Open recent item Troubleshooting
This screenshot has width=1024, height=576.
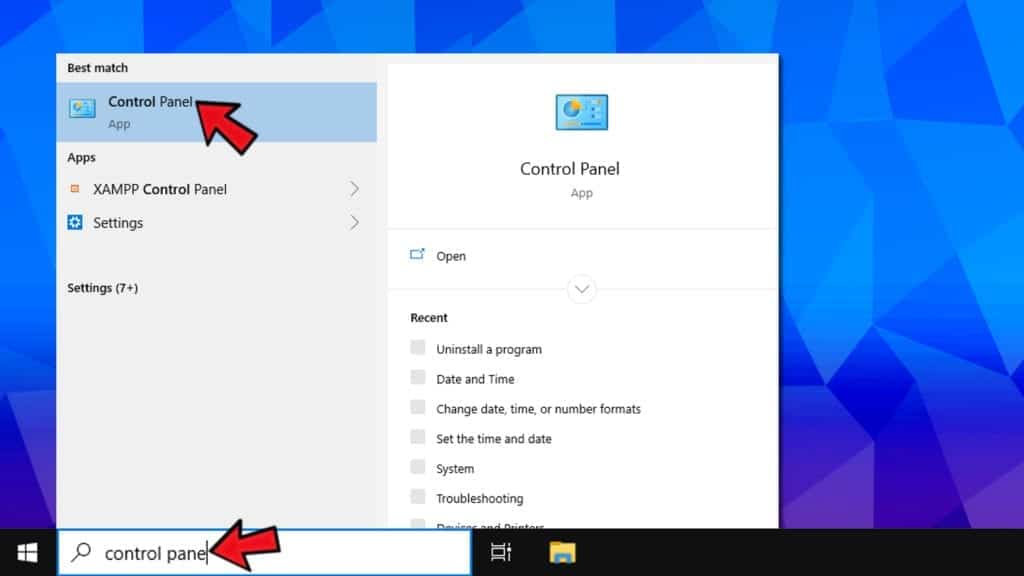[480, 499]
